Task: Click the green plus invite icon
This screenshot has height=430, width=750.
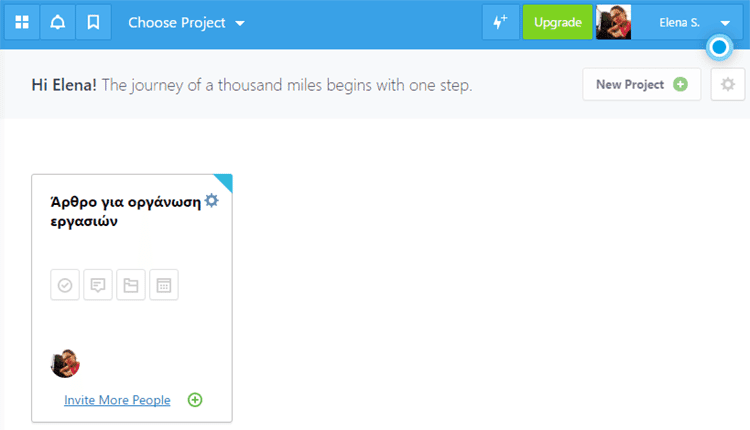Action: (x=195, y=400)
